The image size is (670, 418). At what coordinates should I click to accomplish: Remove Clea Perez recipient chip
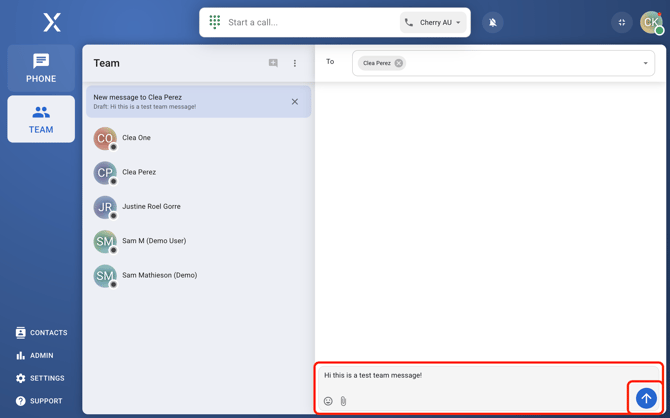pyautogui.click(x=399, y=63)
